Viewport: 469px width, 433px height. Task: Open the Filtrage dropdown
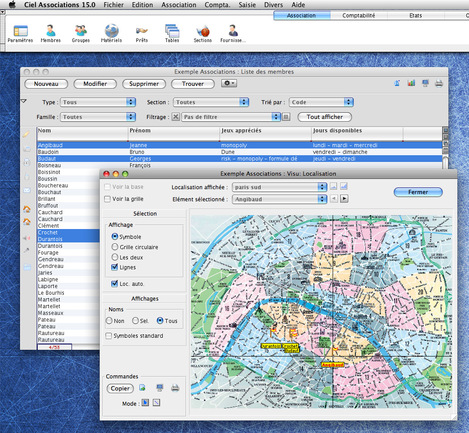pos(231,117)
